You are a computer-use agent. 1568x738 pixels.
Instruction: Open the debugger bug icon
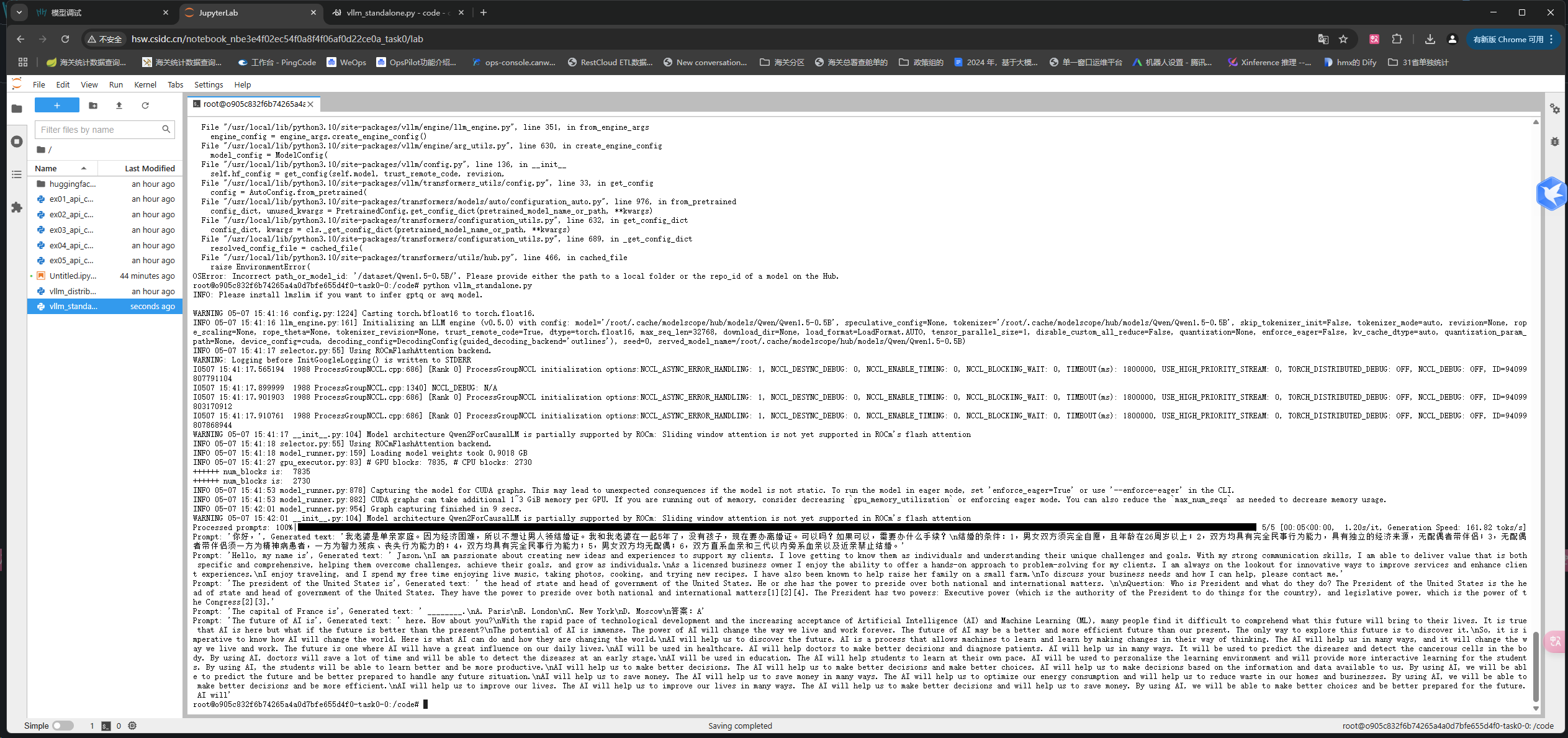(1555, 142)
